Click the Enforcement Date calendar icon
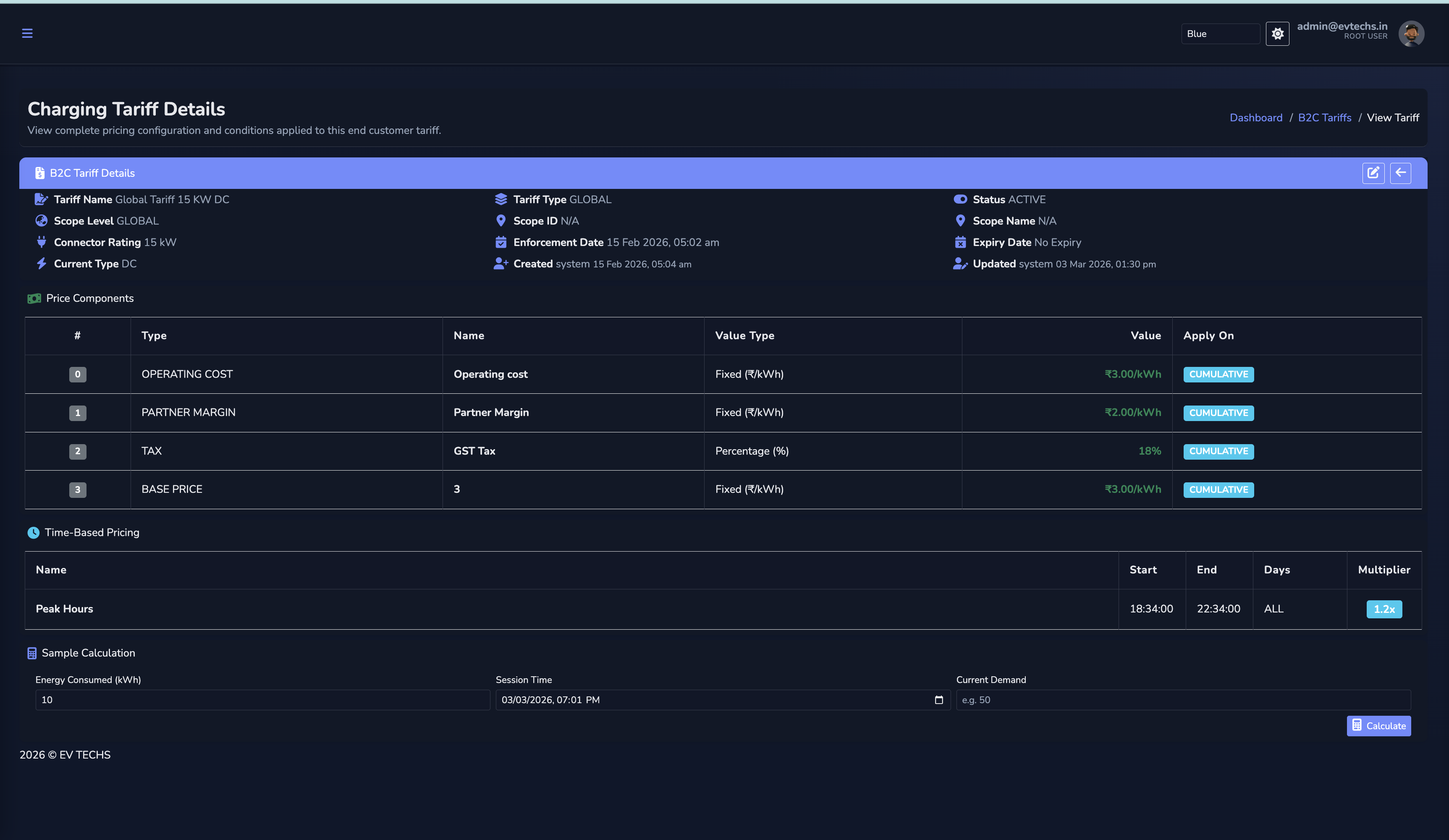The image size is (1449, 840). point(500,242)
